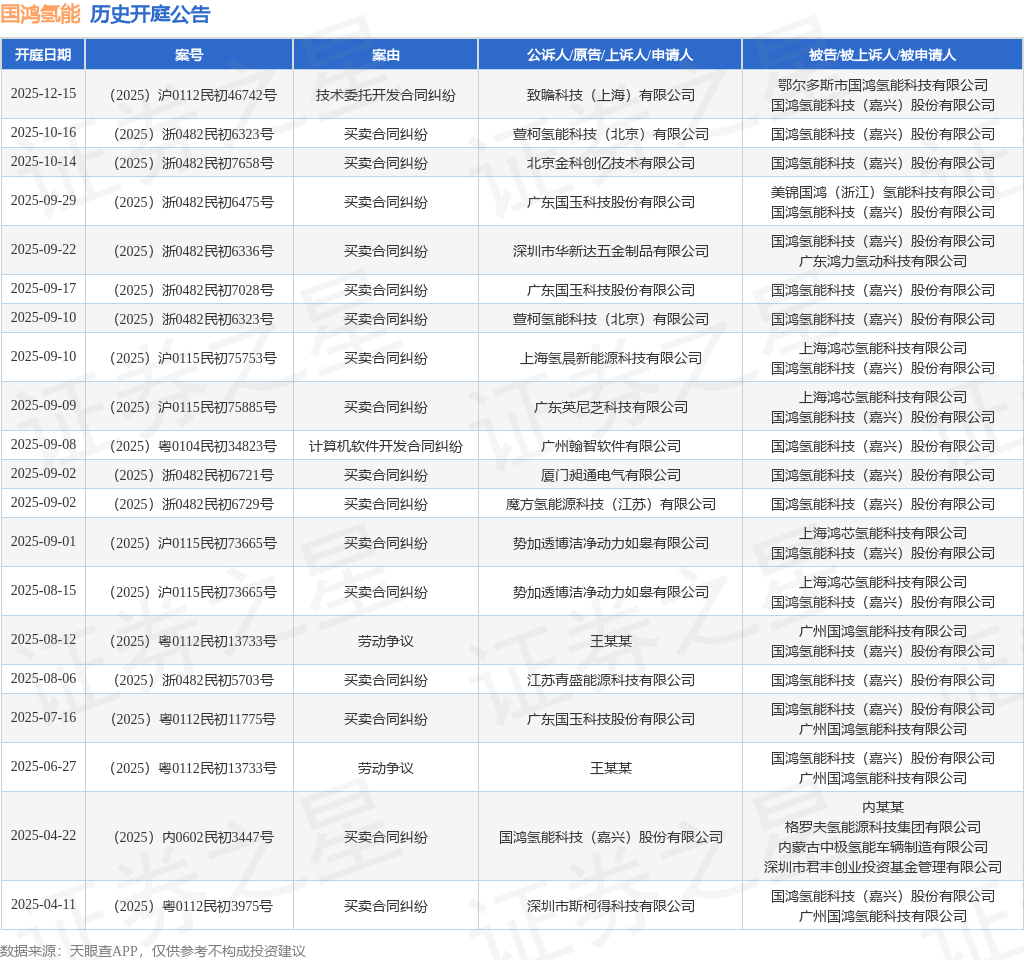Viewport: 1024px width, 960px height.
Task: Click defendant 鄂尔多斯市国鸿氢能科技有限公司
Action: pyautogui.click(x=882, y=85)
